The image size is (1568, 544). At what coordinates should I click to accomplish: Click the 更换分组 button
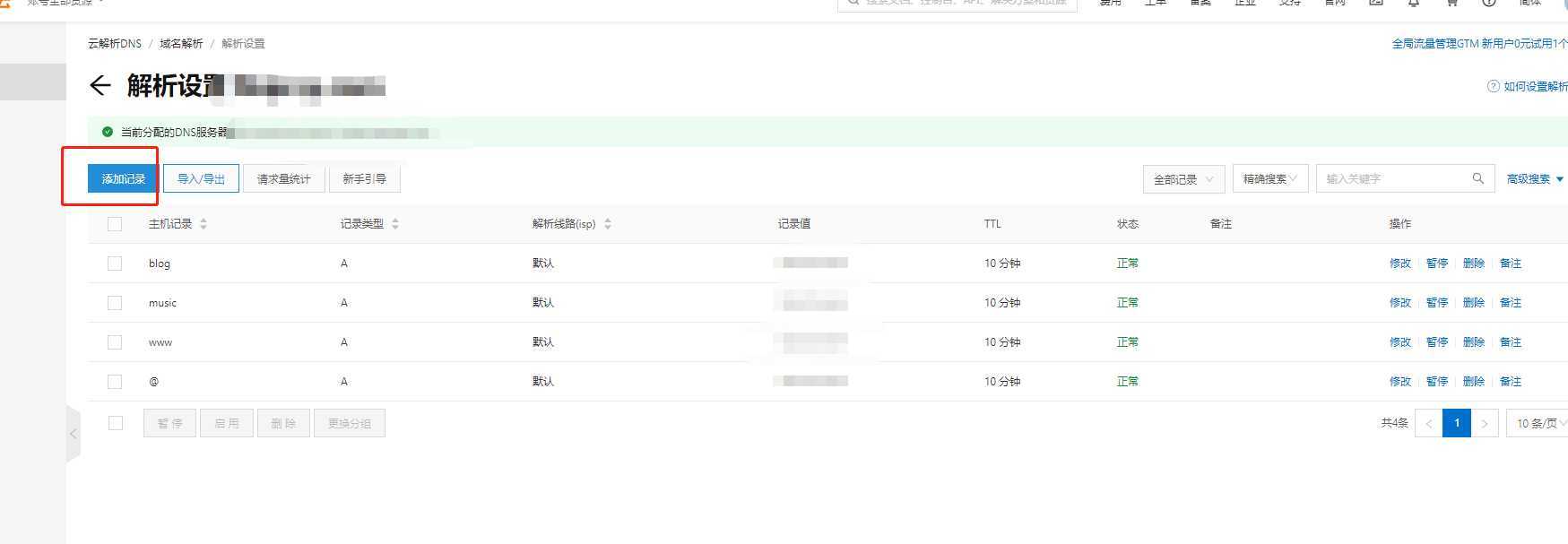(x=350, y=423)
